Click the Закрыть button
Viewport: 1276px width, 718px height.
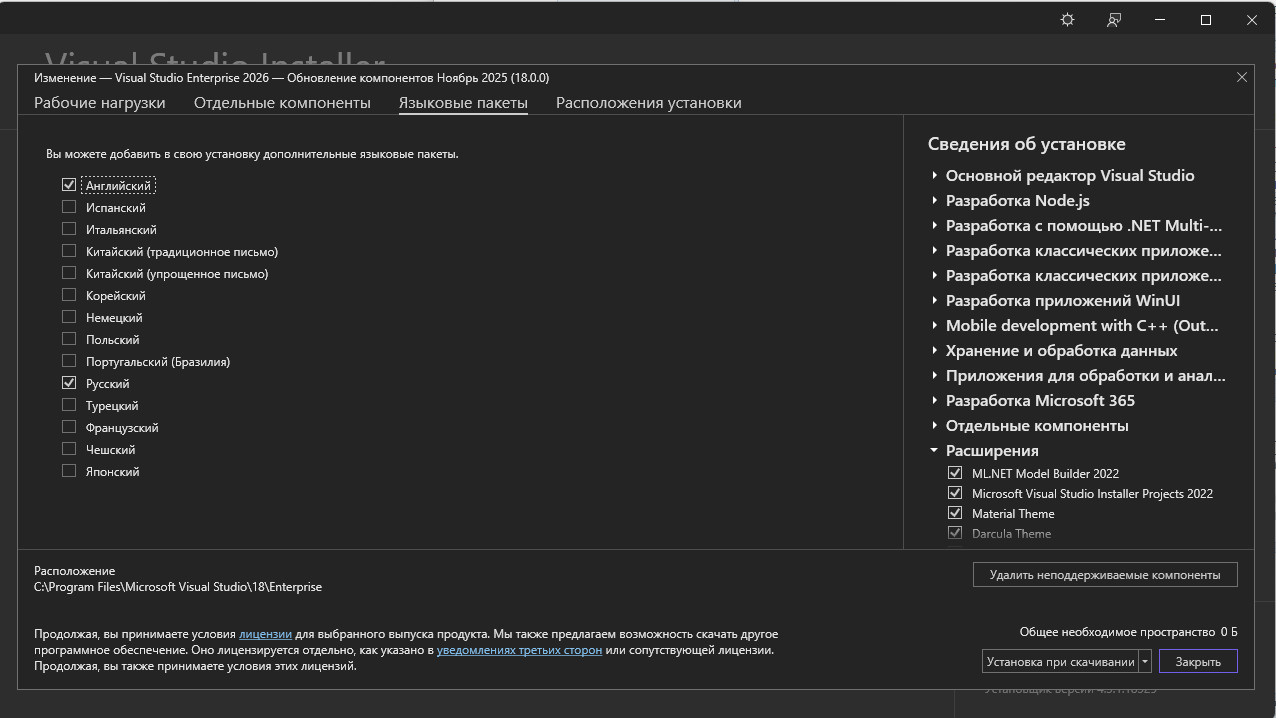tap(1197, 661)
